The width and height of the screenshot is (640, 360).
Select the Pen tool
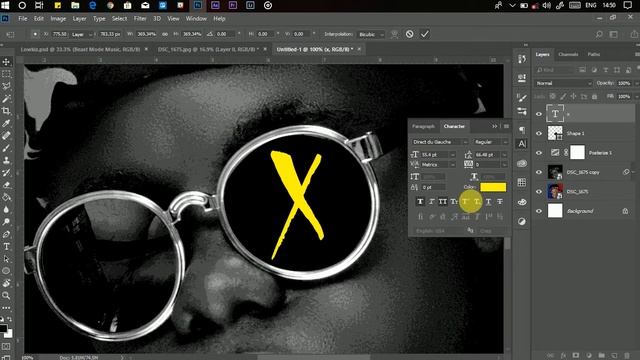click(6, 234)
